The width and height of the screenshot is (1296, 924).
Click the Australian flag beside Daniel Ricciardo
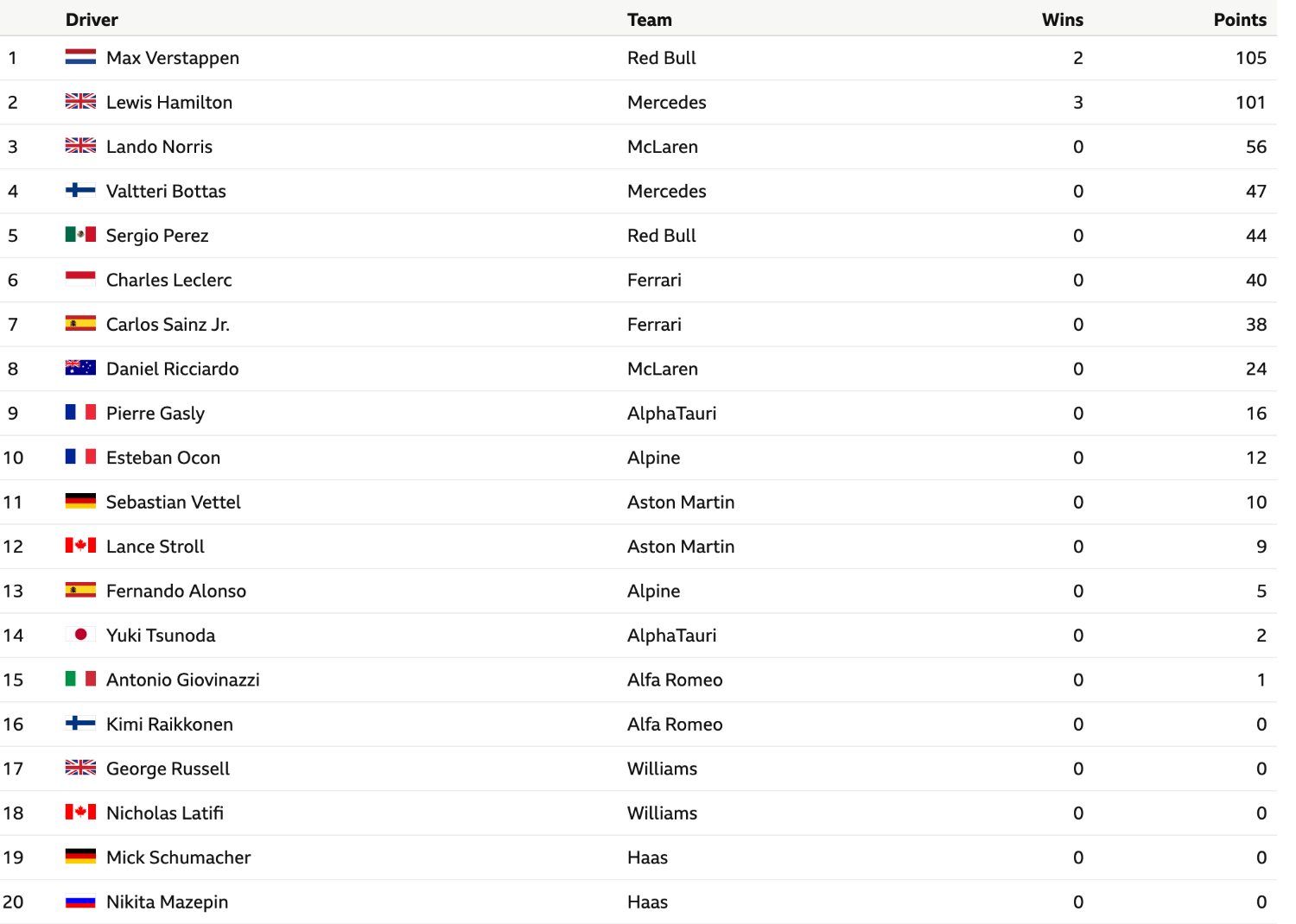point(80,368)
